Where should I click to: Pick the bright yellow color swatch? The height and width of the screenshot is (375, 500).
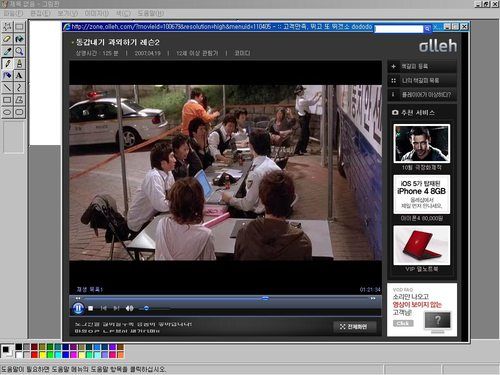pyautogui.click(x=42, y=355)
